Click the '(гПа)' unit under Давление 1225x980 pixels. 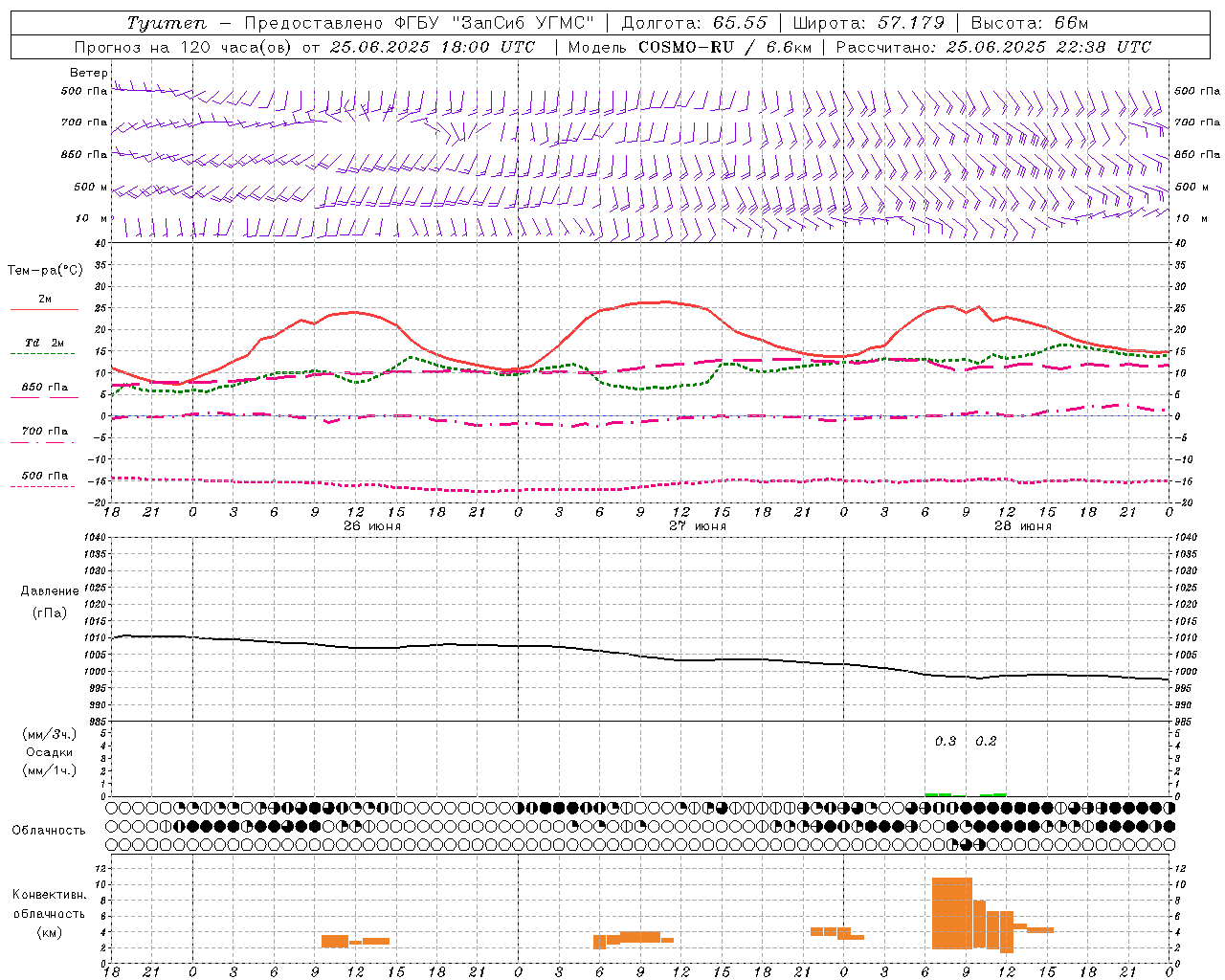pyautogui.click(x=49, y=613)
